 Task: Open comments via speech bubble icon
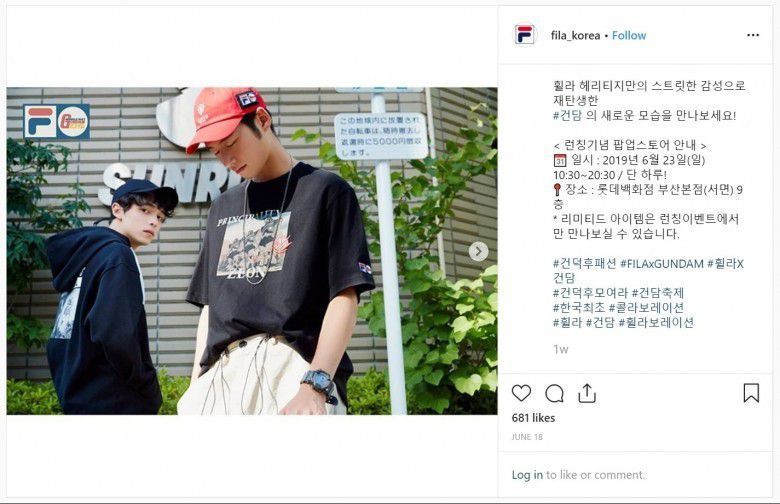click(554, 394)
